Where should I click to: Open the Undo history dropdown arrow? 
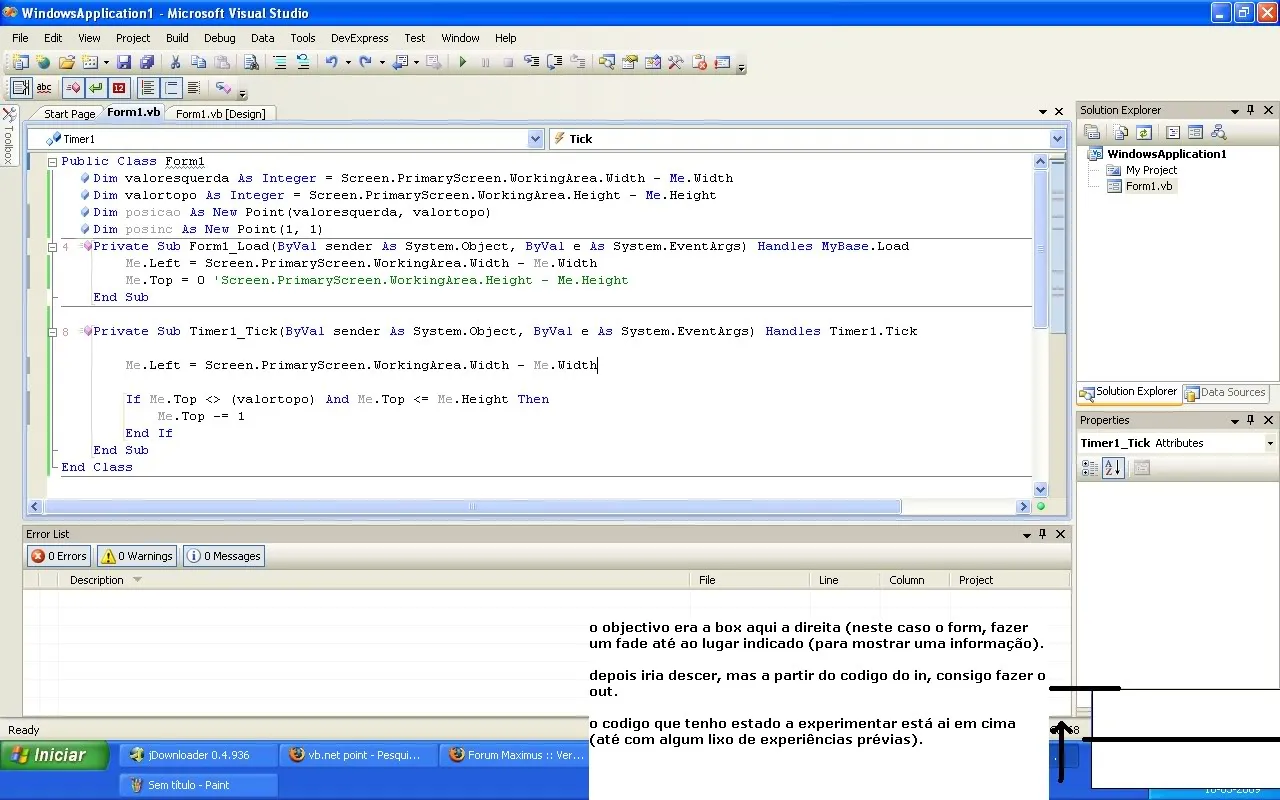click(x=348, y=62)
